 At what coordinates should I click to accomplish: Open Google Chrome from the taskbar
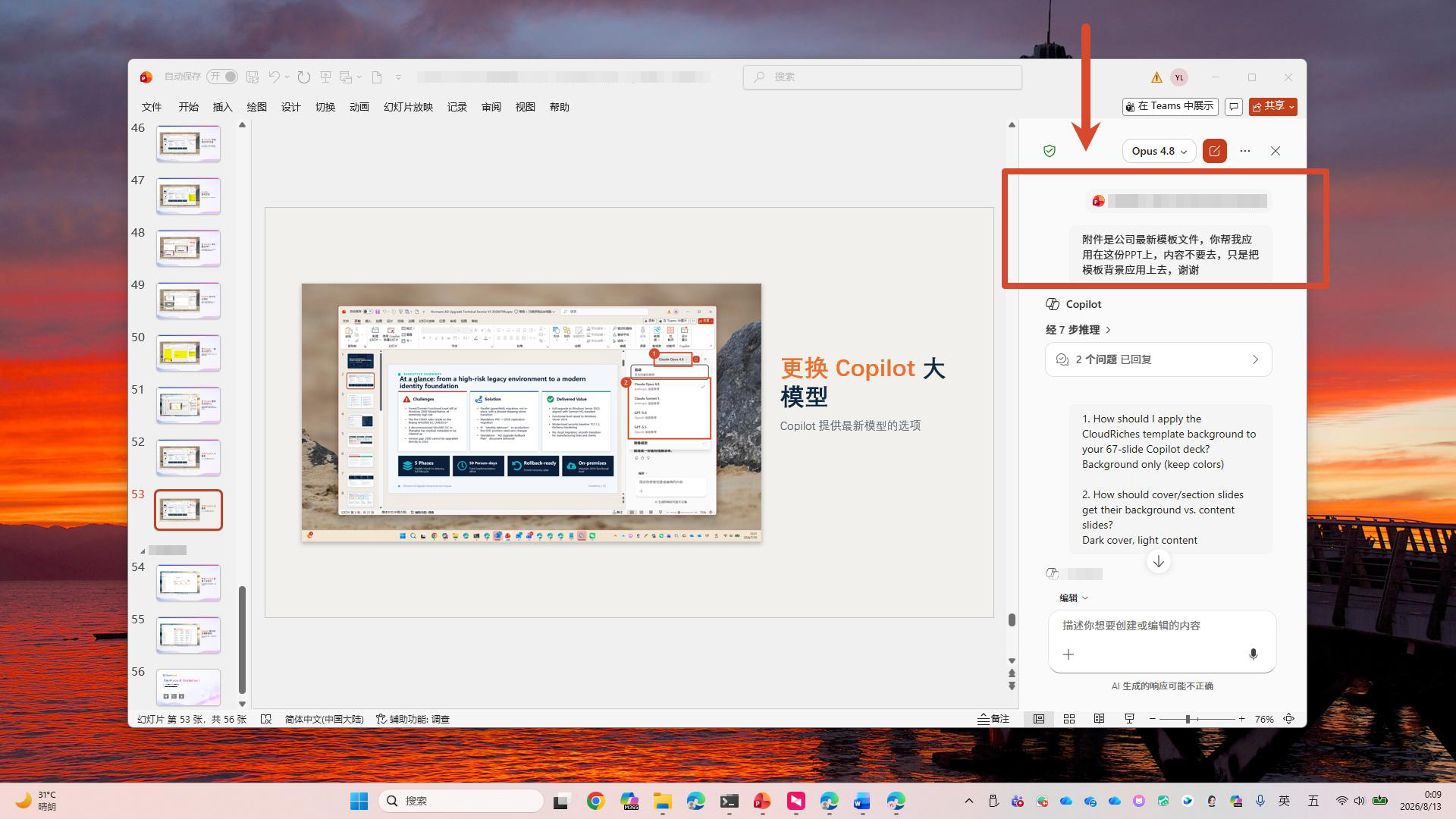tap(596, 801)
